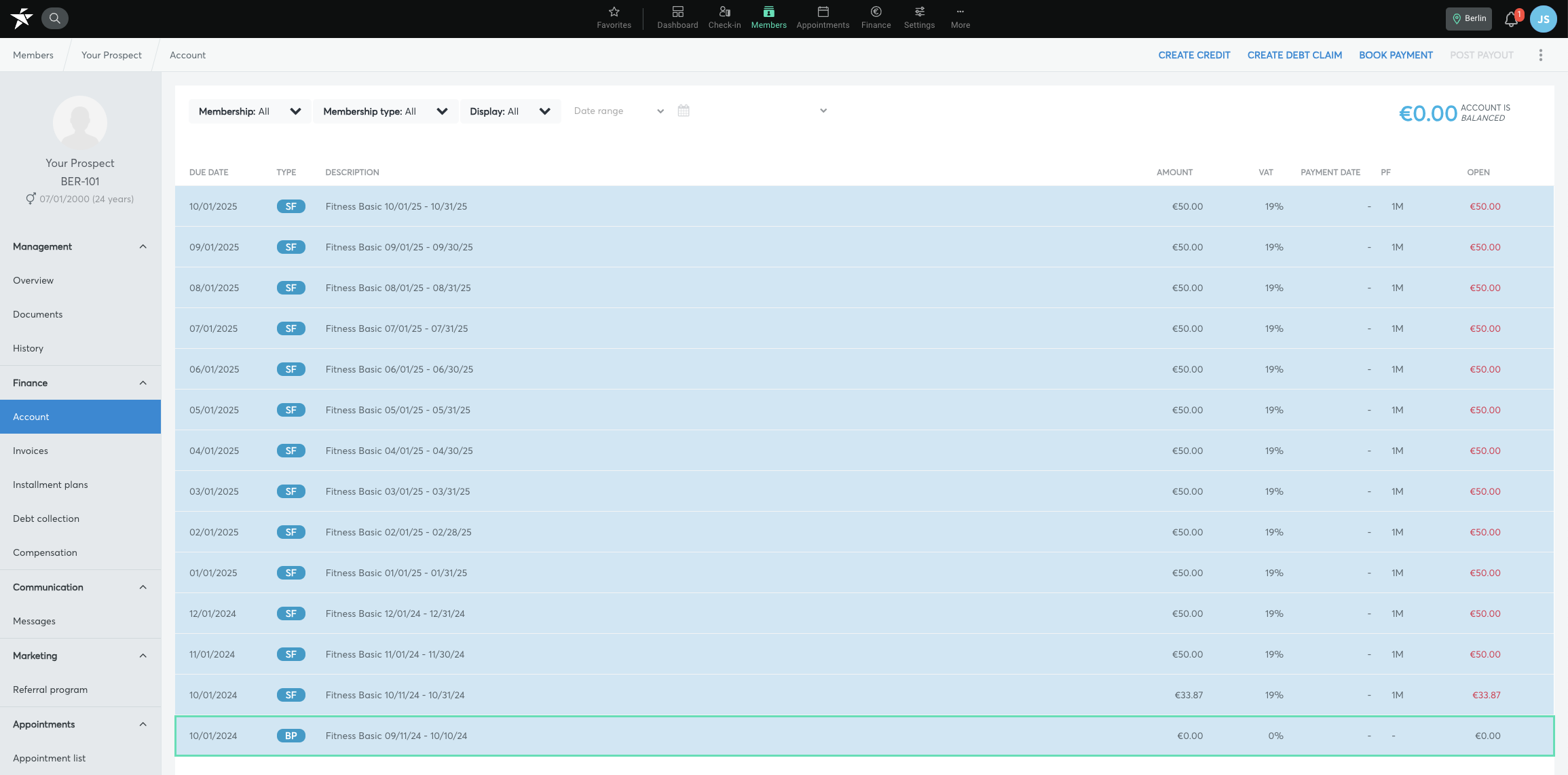Collapse the Management sidebar section

(80, 246)
